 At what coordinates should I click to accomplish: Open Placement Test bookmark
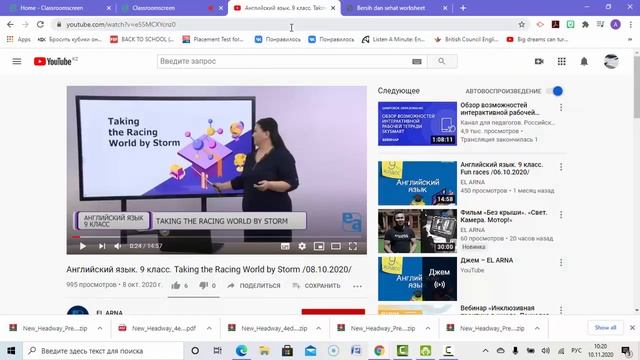point(213,40)
